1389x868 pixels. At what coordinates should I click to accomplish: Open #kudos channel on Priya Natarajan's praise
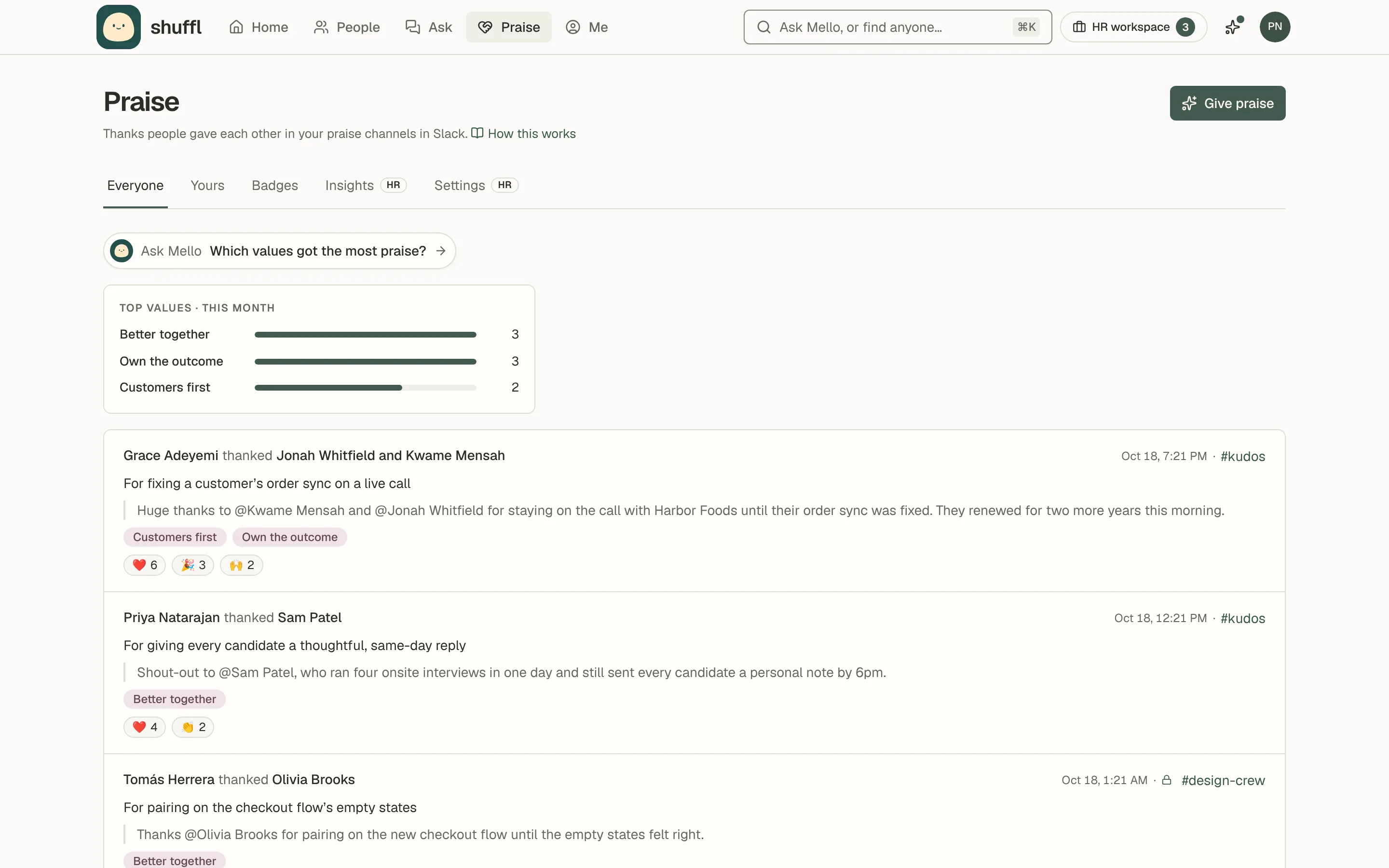1243,618
